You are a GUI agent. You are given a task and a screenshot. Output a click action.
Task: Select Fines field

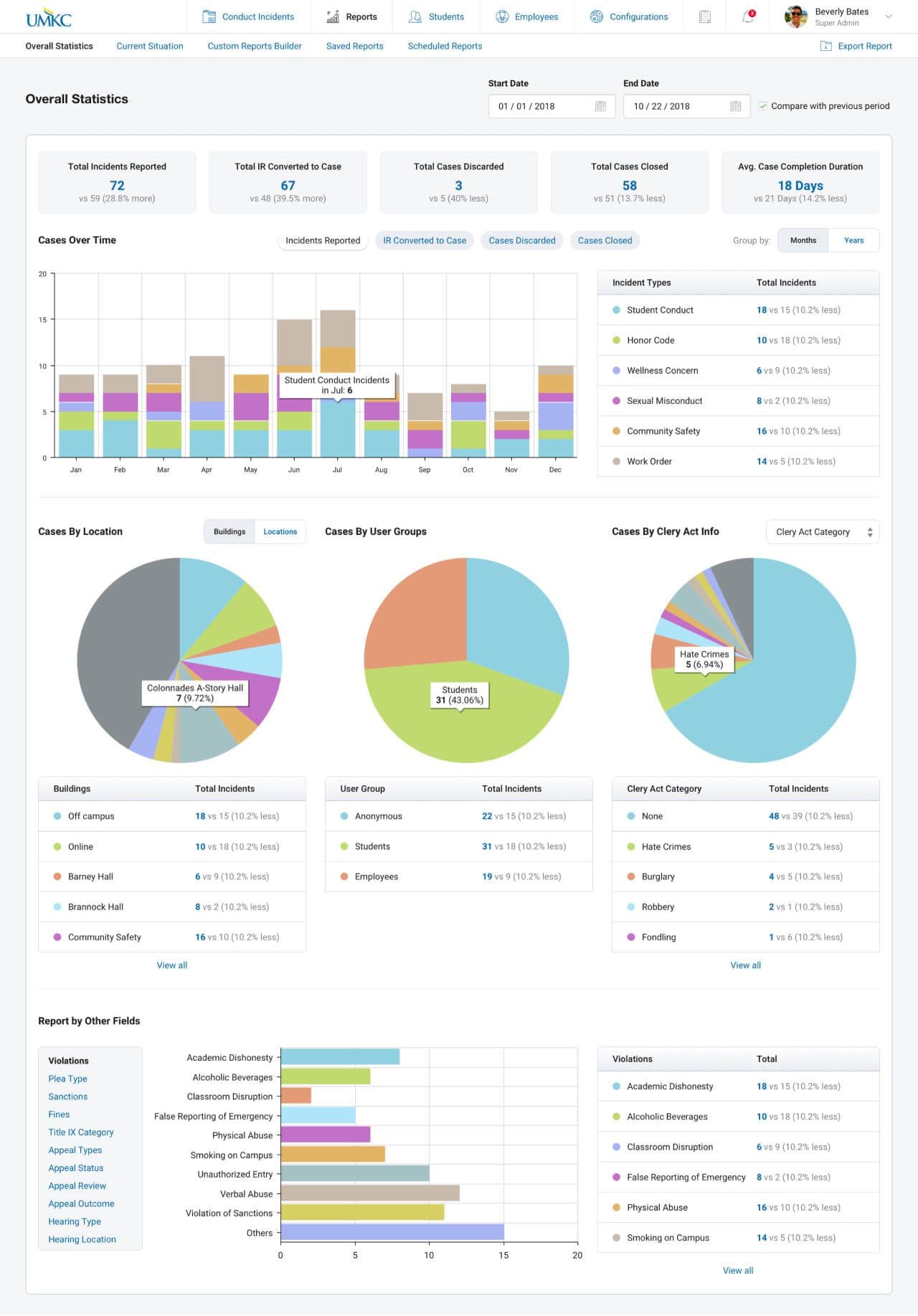point(59,1114)
